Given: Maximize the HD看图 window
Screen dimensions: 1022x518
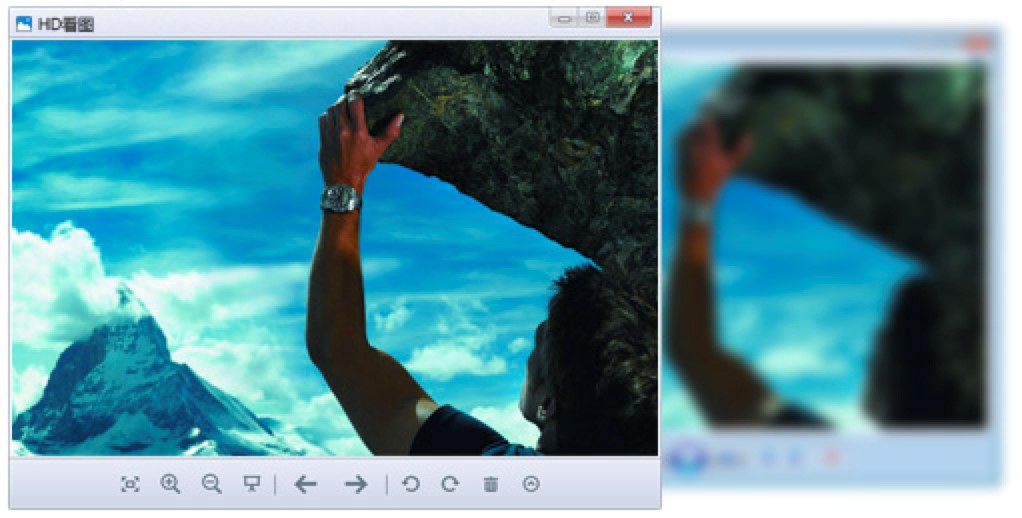Looking at the screenshot, I should coord(592,18).
